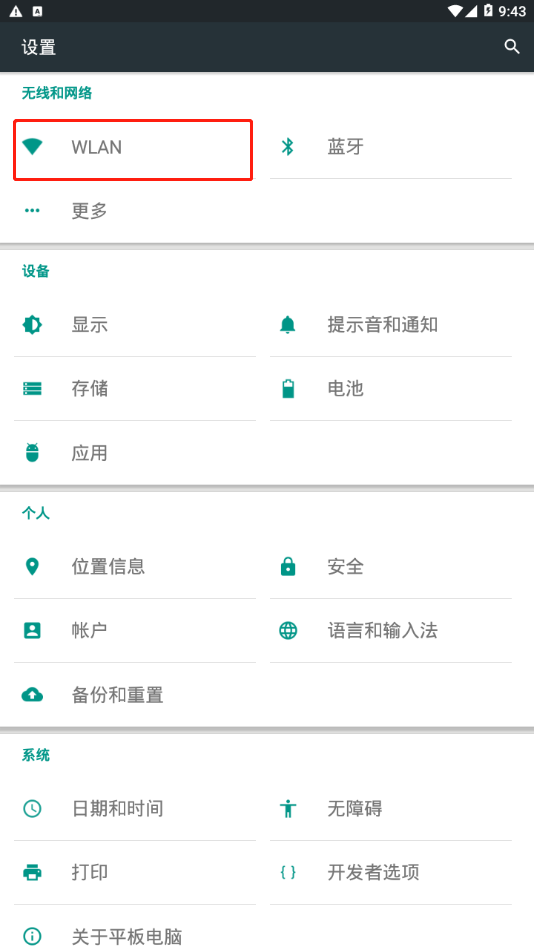Tap the accessibility icon for 无障碍

point(288,808)
